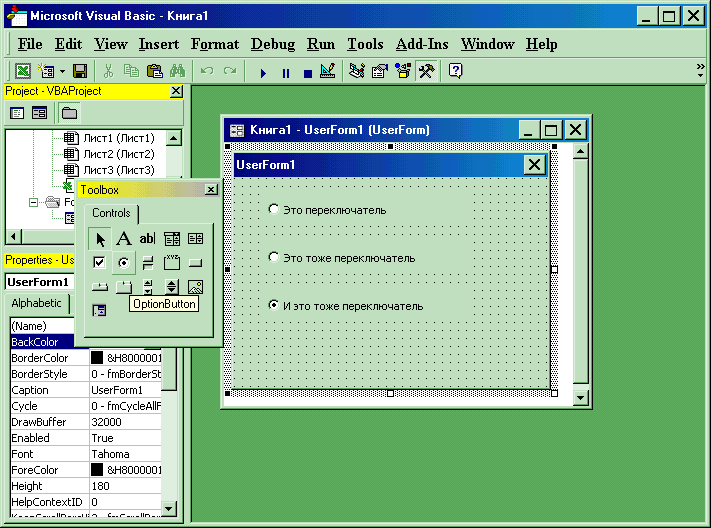Open the Project Explorer toolbar icon
Screen dimensions: 711x528
357,71
